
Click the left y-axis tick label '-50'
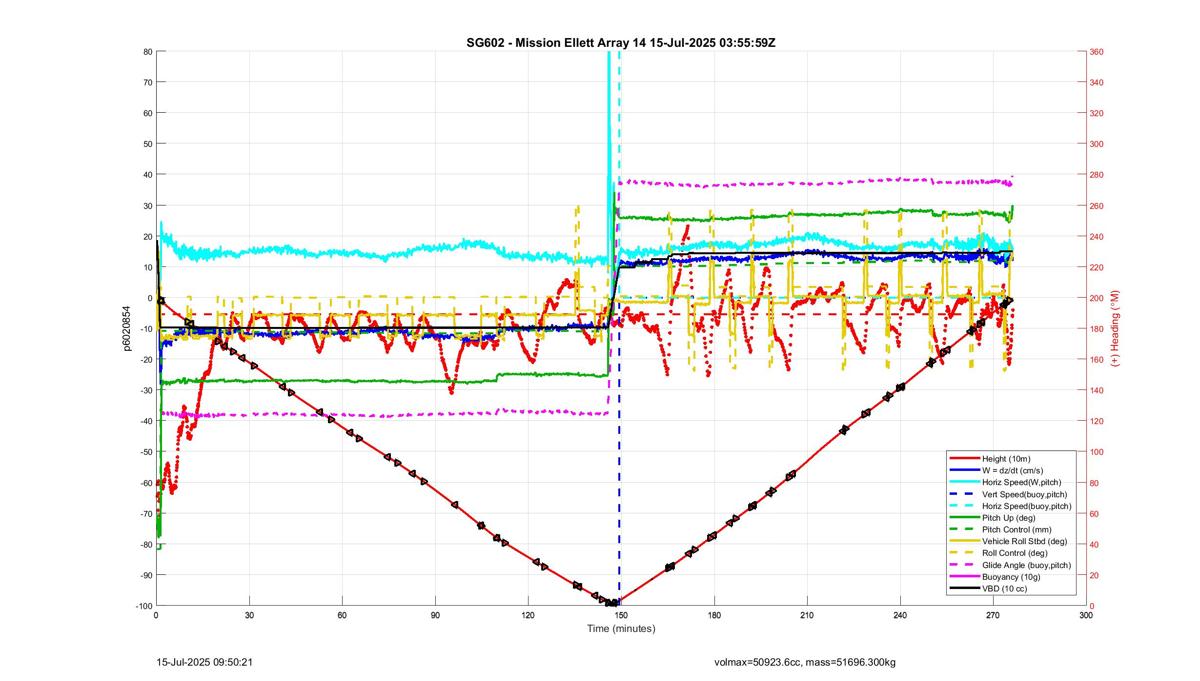pos(144,452)
